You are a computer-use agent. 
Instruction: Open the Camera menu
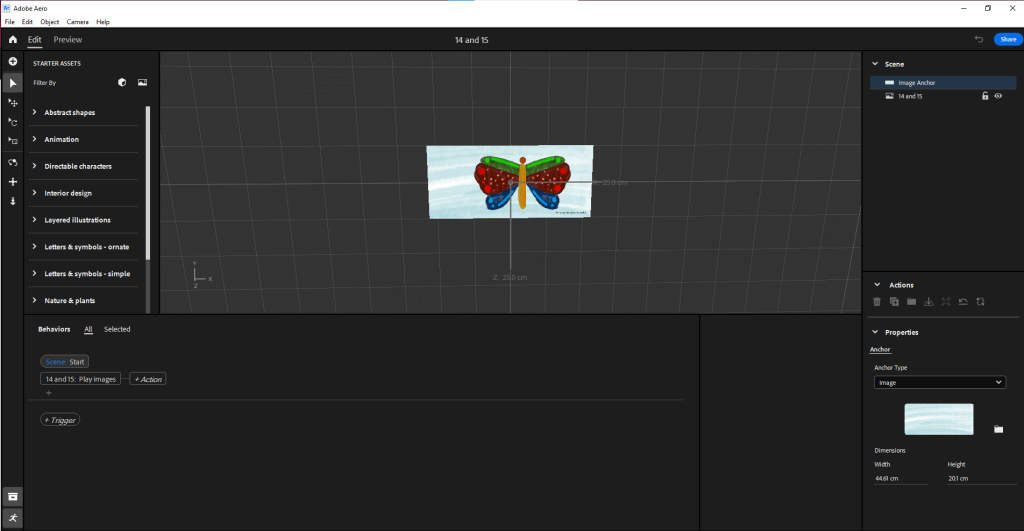point(77,21)
